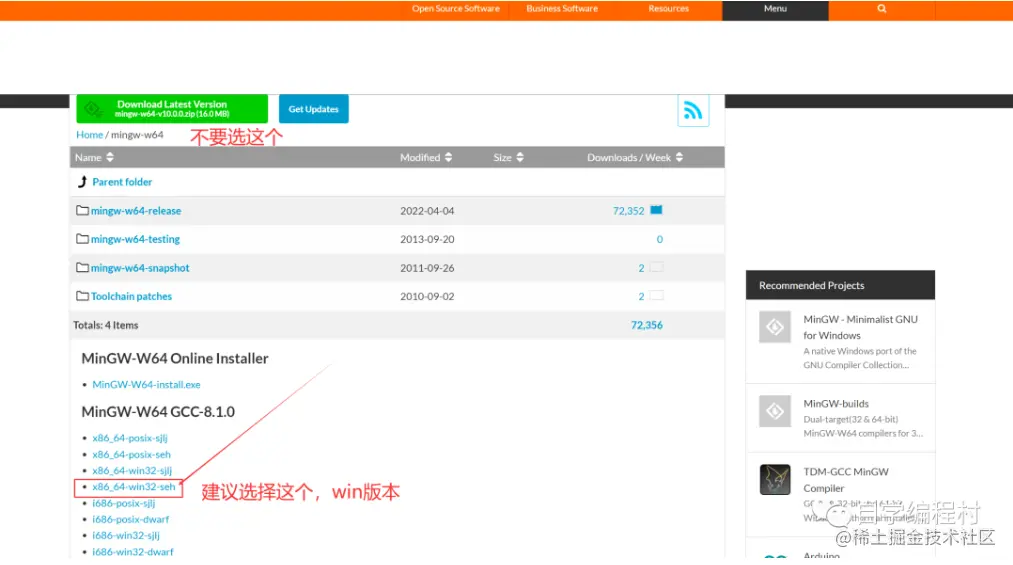Click the Download Latest Version button
The height and width of the screenshot is (565, 1013).
[x=172, y=108]
